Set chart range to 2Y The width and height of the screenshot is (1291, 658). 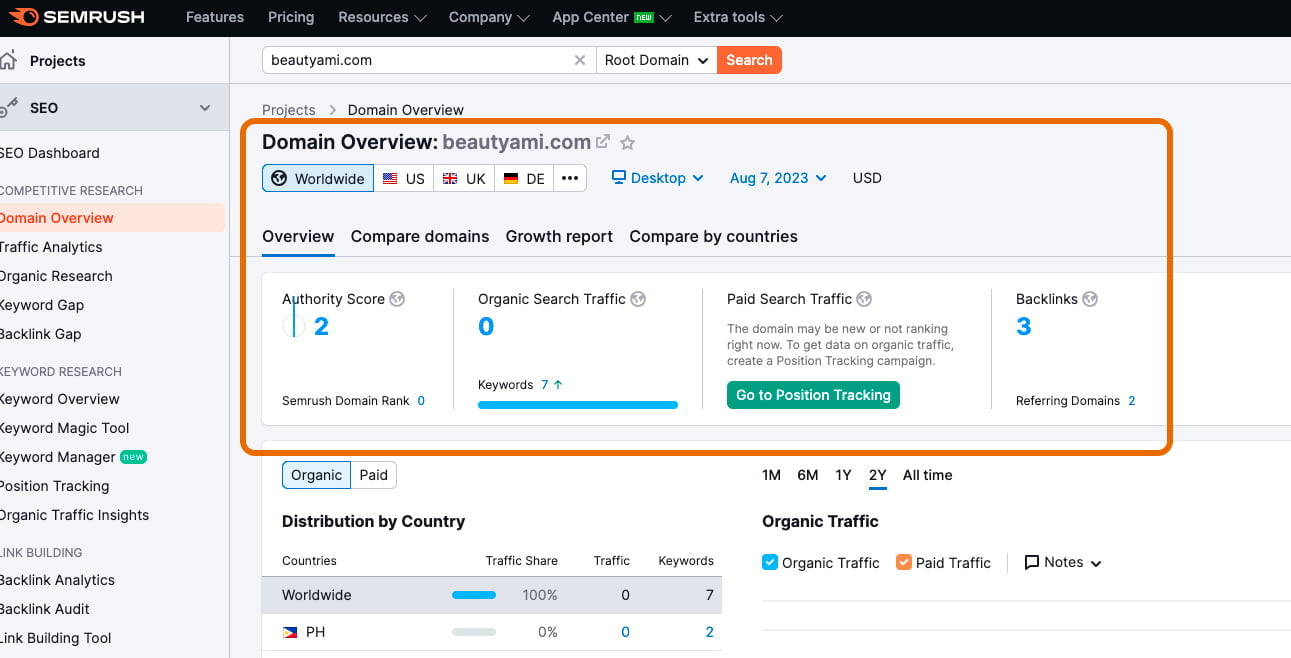tap(877, 475)
